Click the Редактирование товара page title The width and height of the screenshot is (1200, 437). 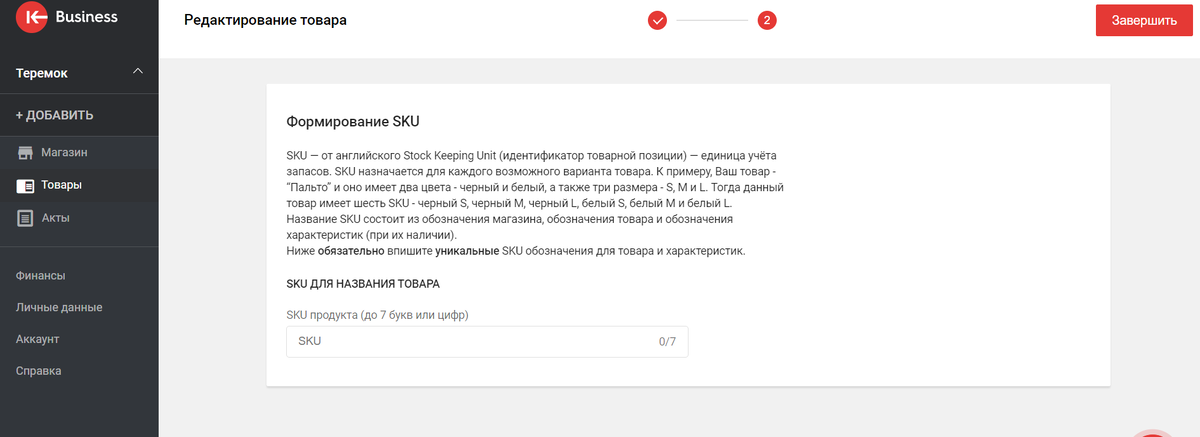(266, 20)
